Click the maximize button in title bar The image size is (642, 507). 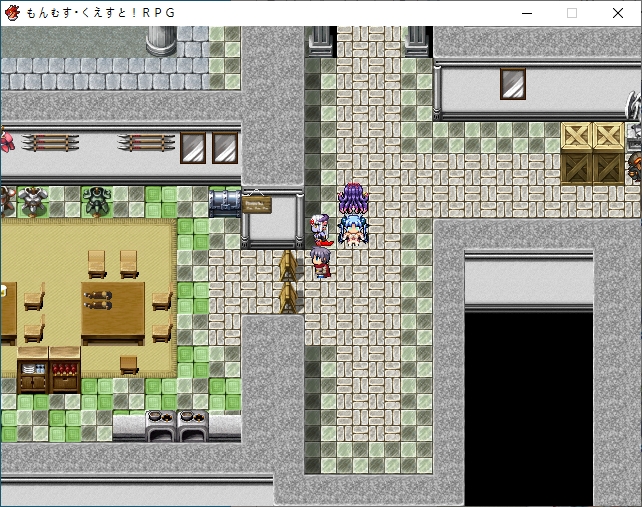(572, 13)
